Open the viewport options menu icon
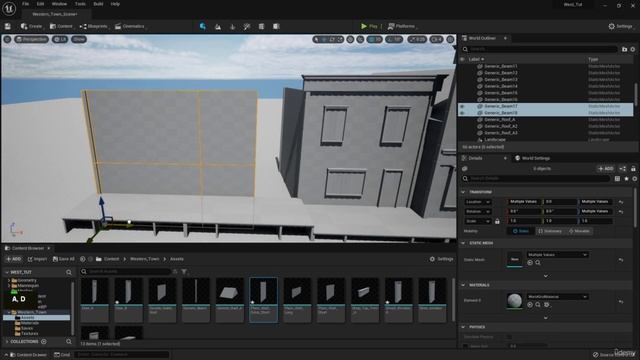Screen dimensions: 640x360 pos(7,39)
